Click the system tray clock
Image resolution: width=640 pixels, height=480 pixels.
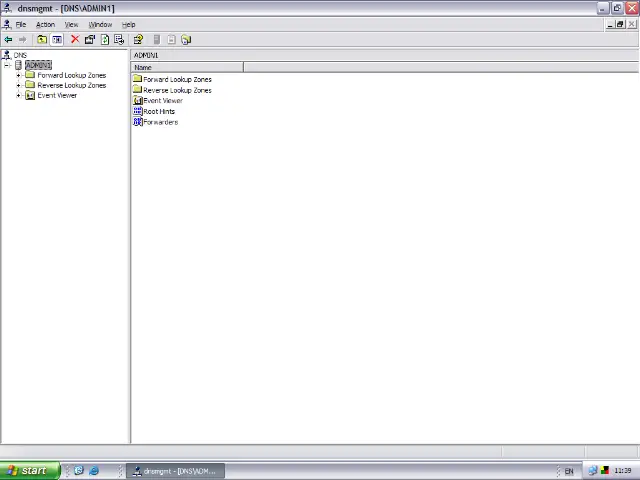622,471
